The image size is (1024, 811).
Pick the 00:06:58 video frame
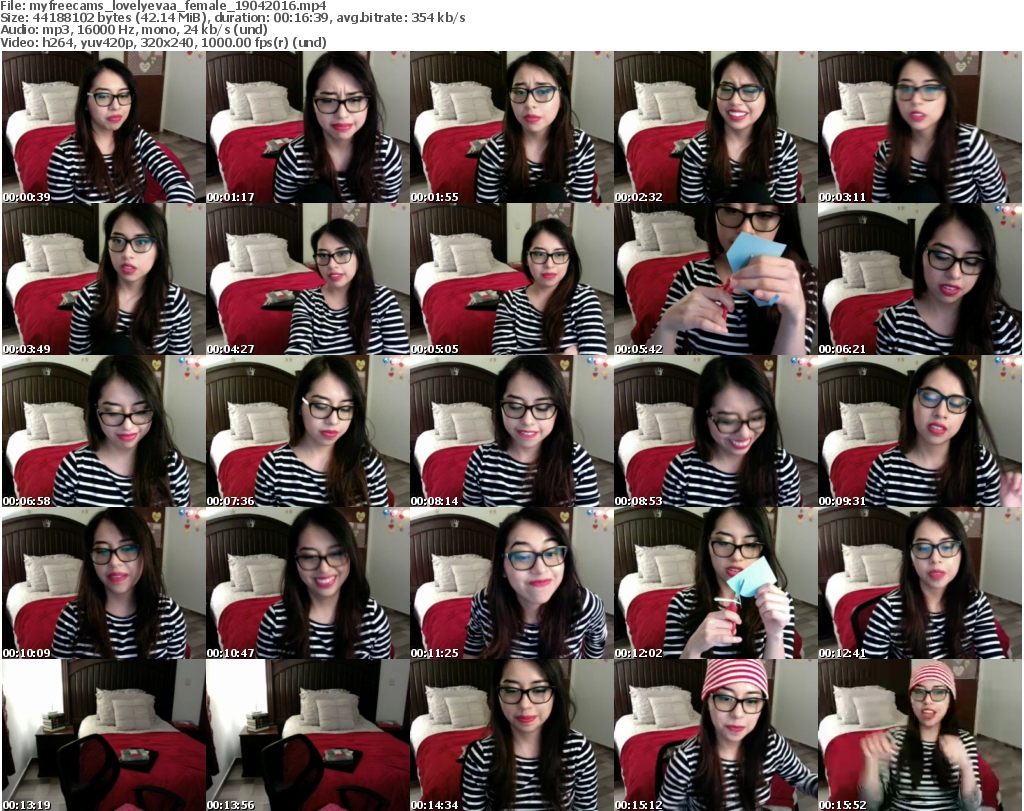coord(103,432)
